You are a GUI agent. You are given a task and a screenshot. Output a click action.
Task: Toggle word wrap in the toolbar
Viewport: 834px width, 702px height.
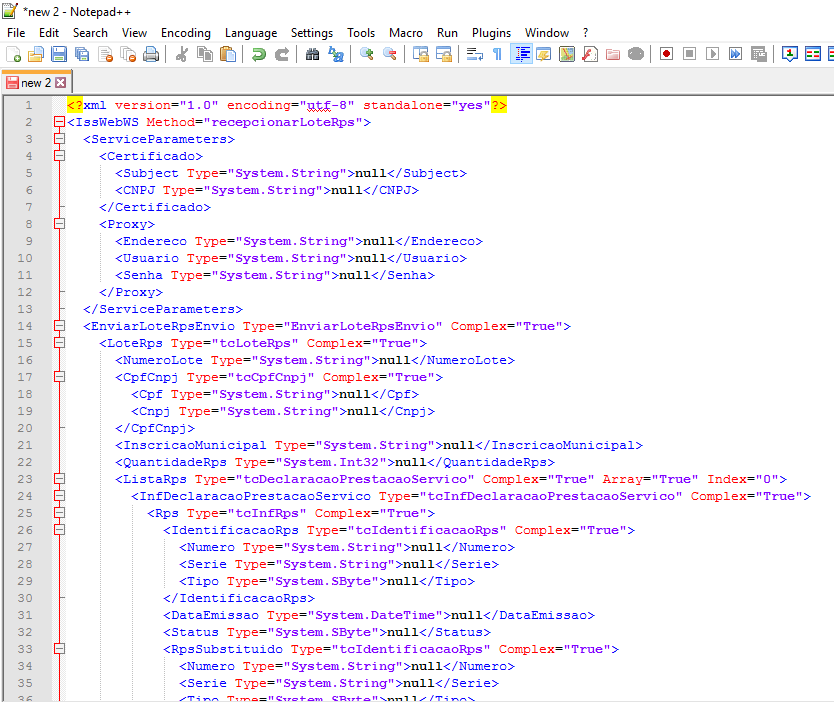click(474, 54)
